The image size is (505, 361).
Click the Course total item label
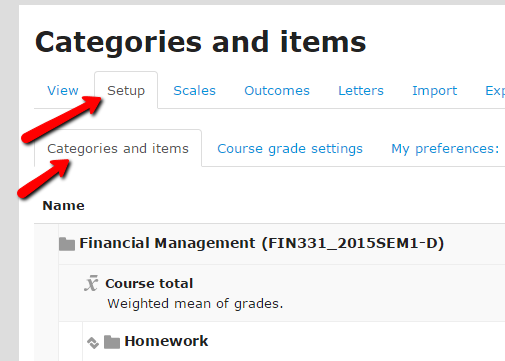[149, 284]
